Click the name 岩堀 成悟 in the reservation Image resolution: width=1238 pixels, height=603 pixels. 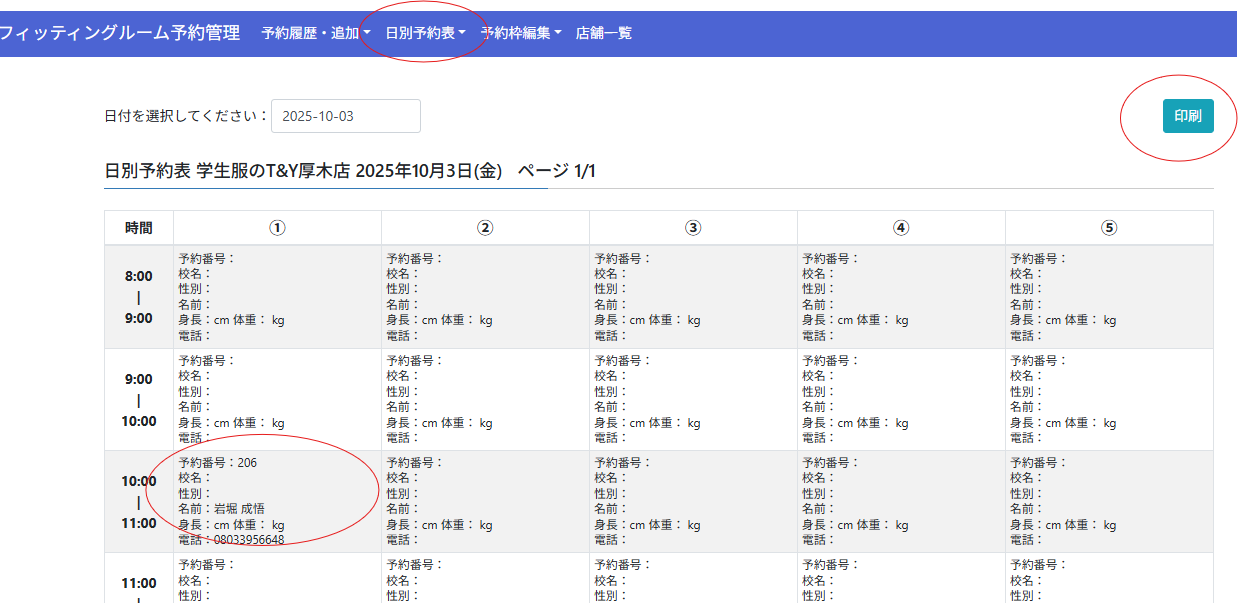(x=238, y=509)
